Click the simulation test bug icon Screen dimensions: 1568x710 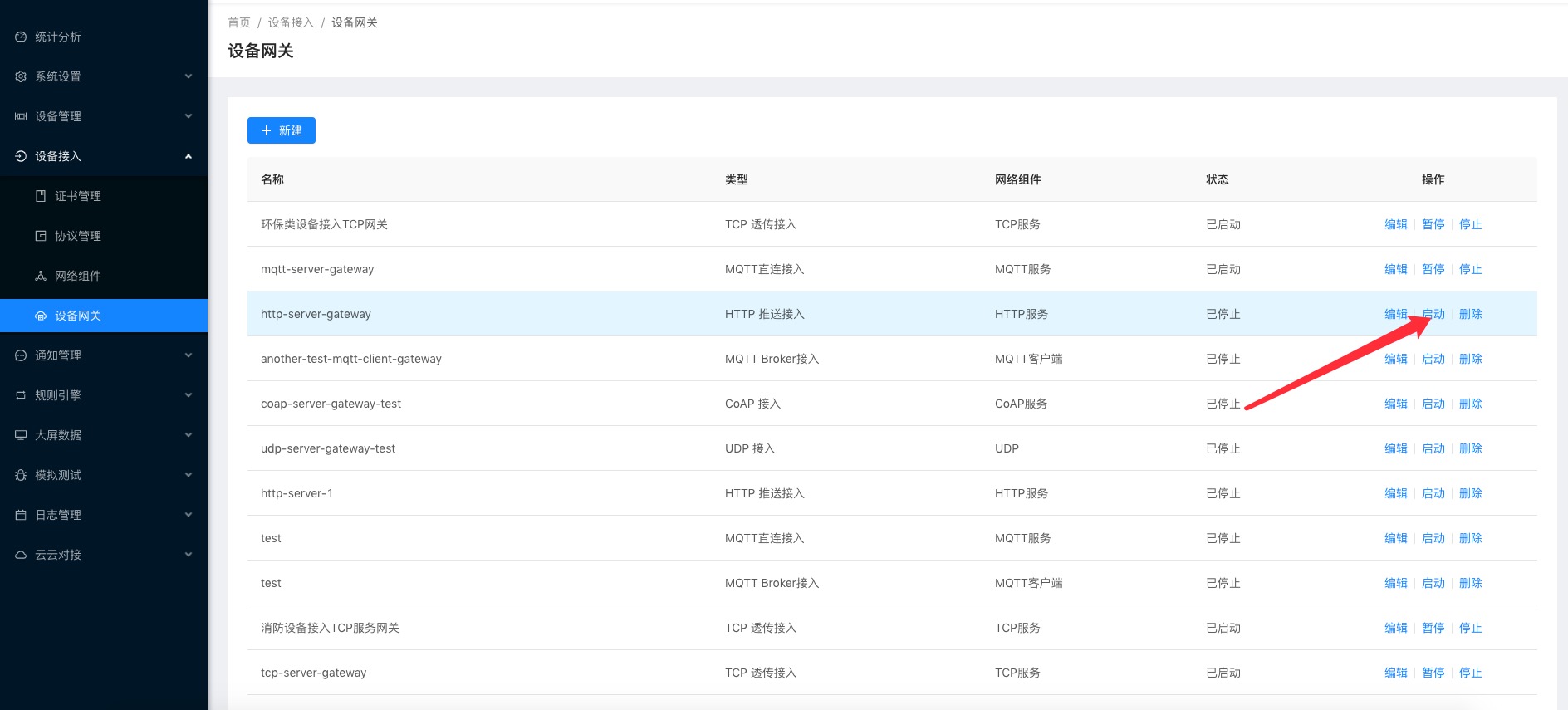[x=21, y=475]
